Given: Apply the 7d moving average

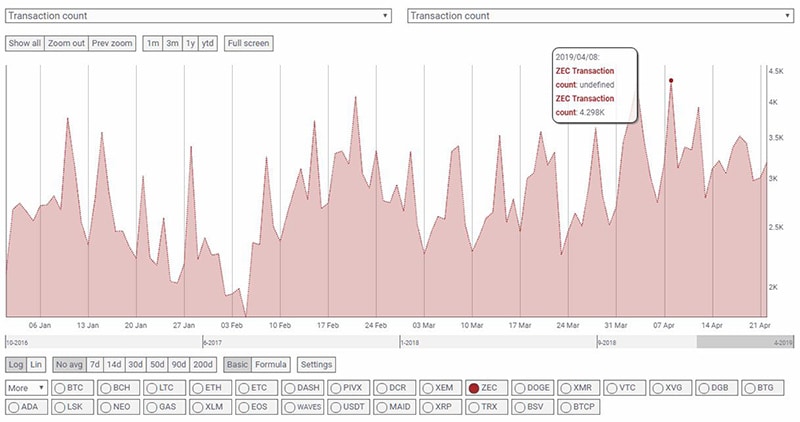Looking at the screenshot, I should [95, 364].
